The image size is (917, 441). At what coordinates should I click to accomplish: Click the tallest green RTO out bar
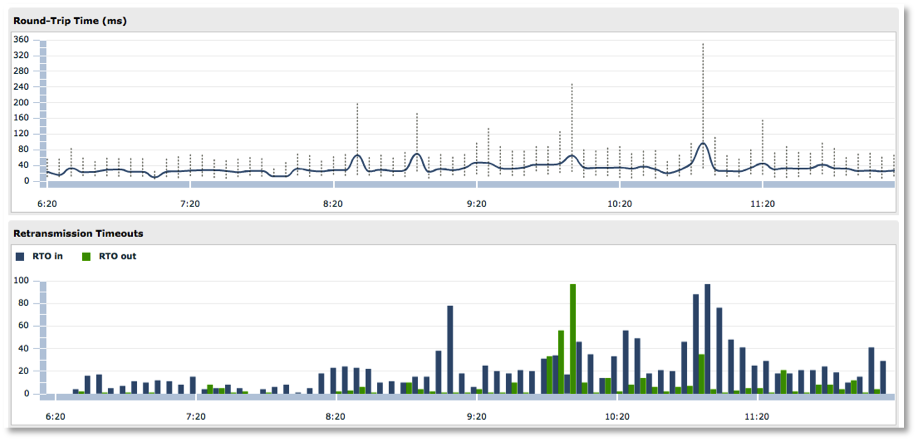[573, 339]
